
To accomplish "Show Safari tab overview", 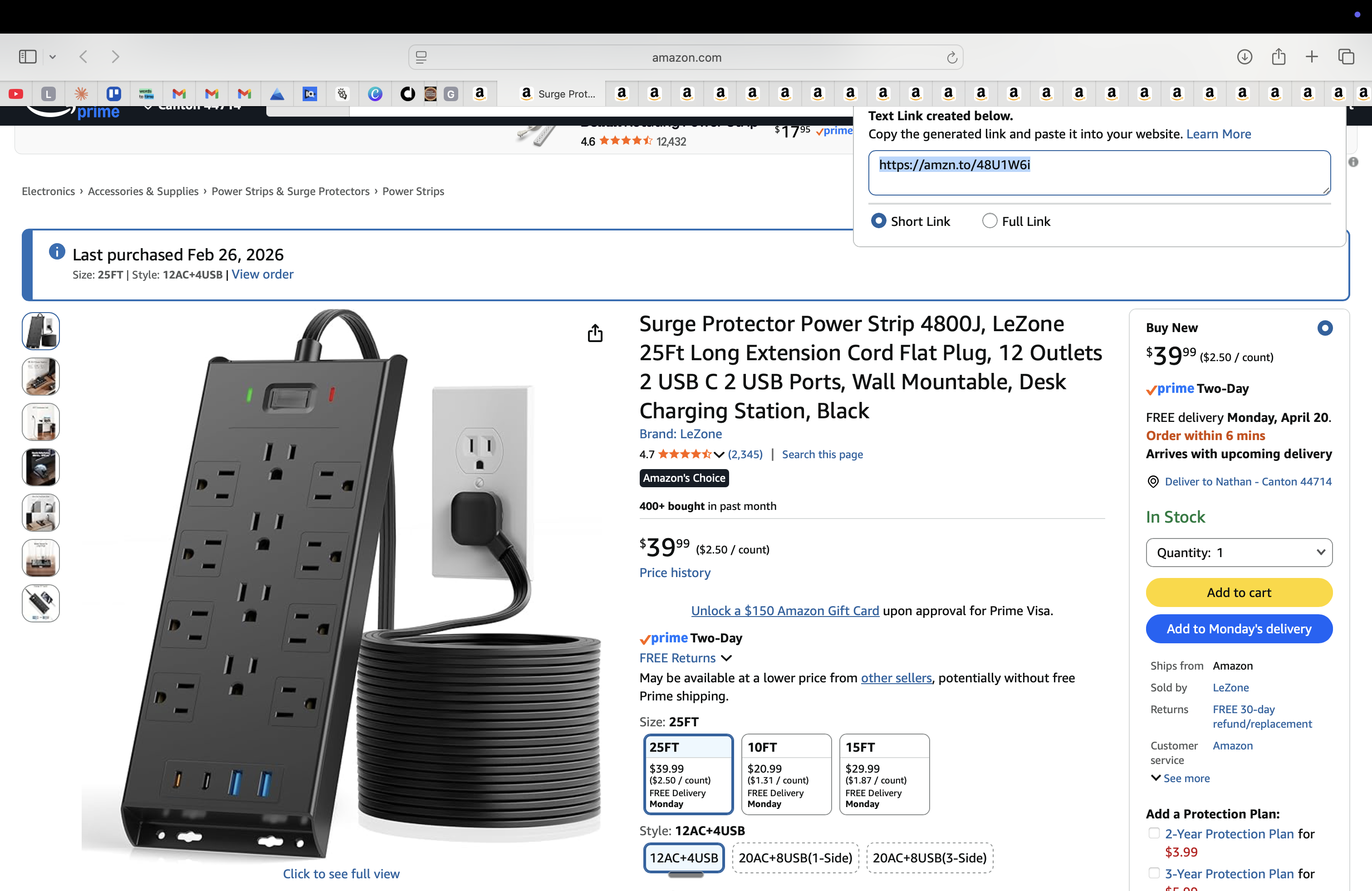I will pos(1346,56).
